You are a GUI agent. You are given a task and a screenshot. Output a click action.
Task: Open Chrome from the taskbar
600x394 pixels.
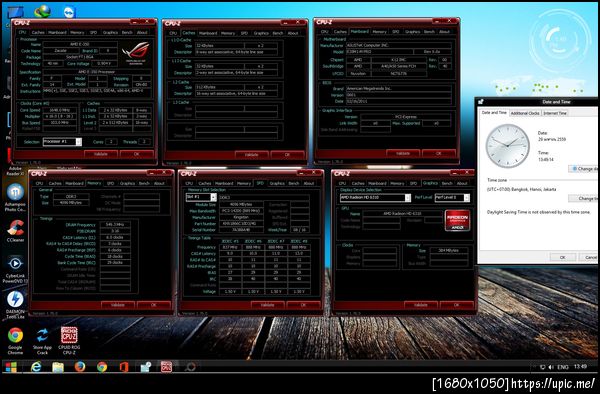102,368
